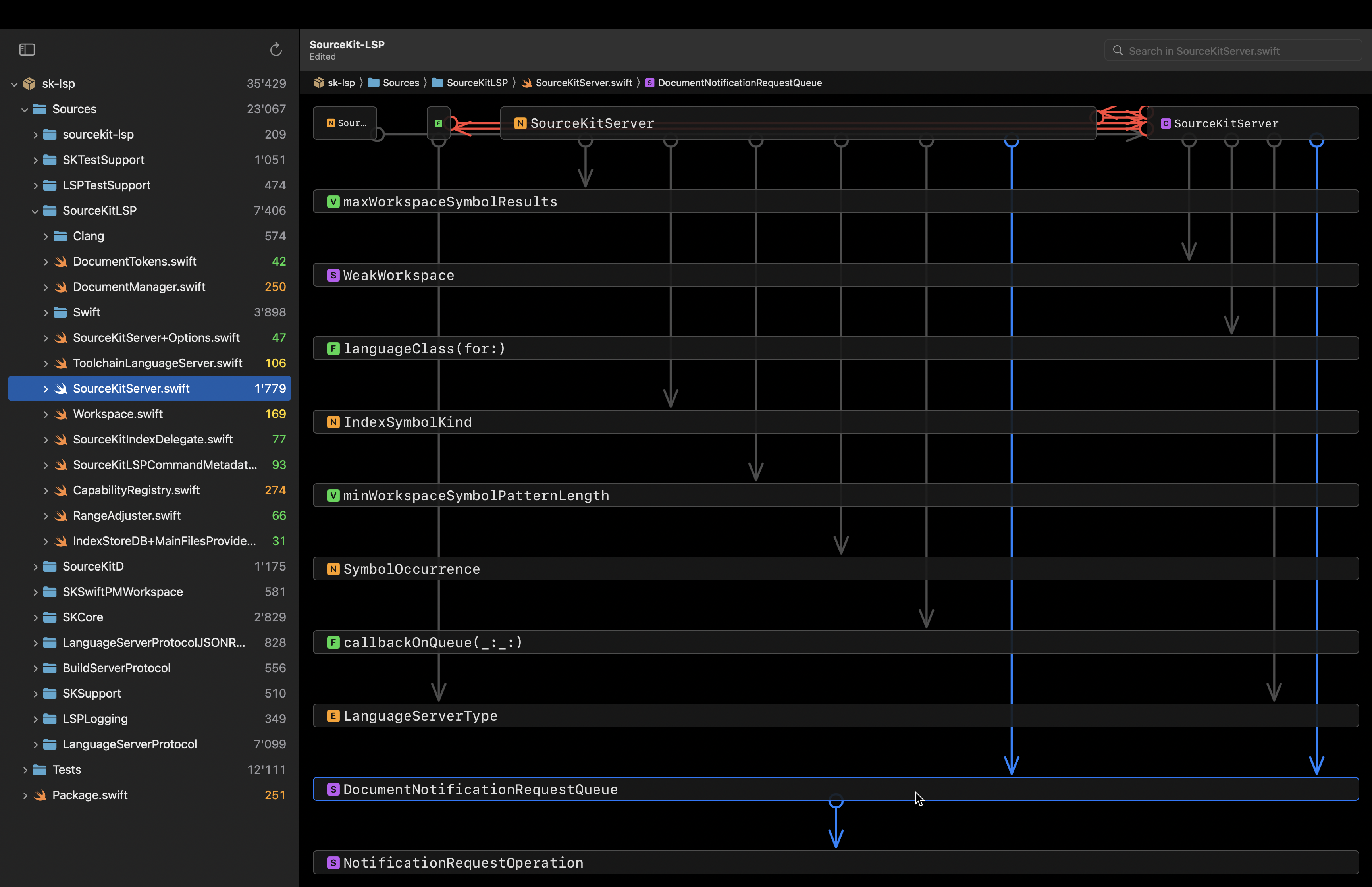The height and width of the screenshot is (887, 1372).
Task: Click the Sources folder icon in sidebar
Action: [40, 109]
